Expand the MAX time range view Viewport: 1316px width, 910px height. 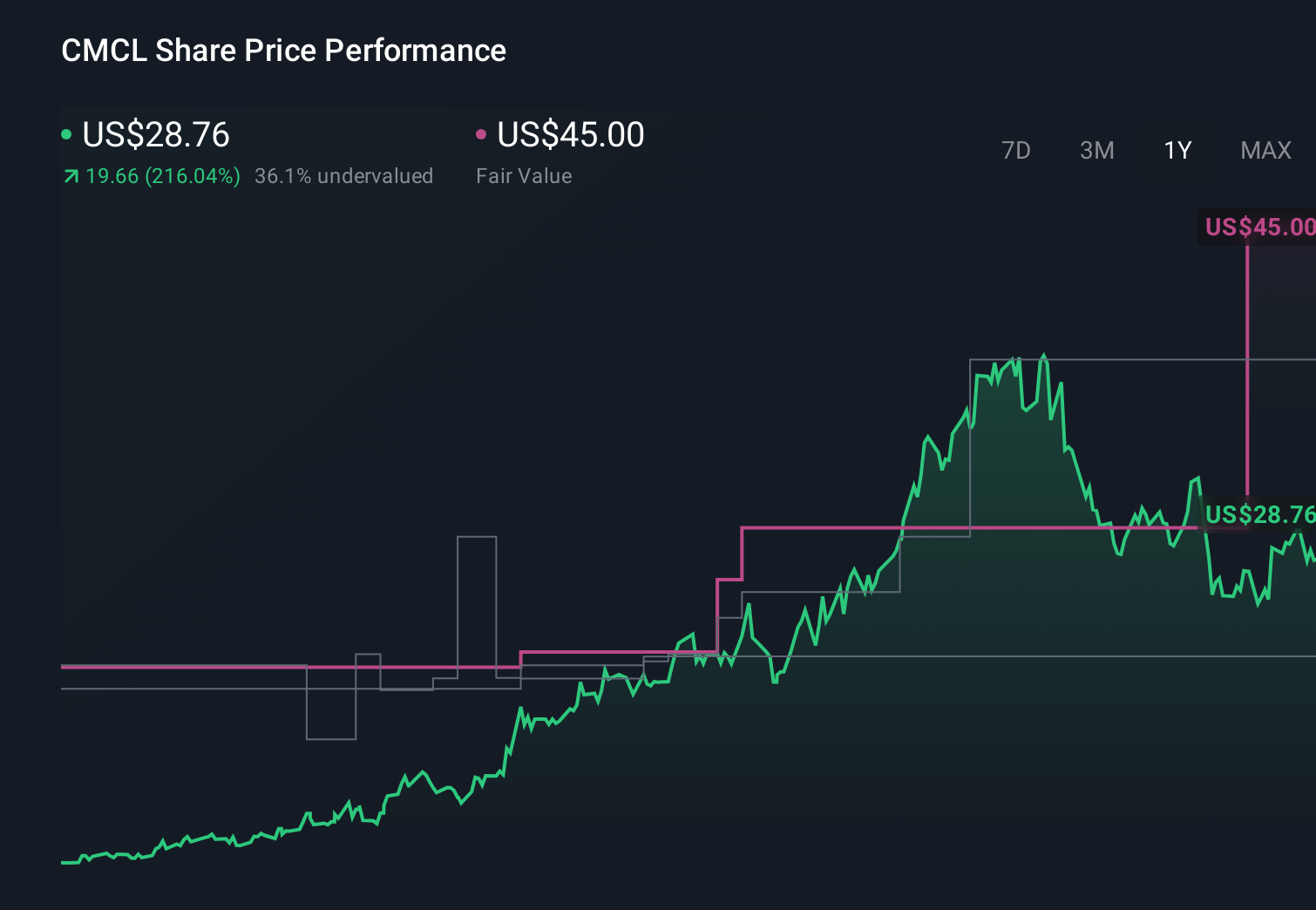click(1265, 150)
